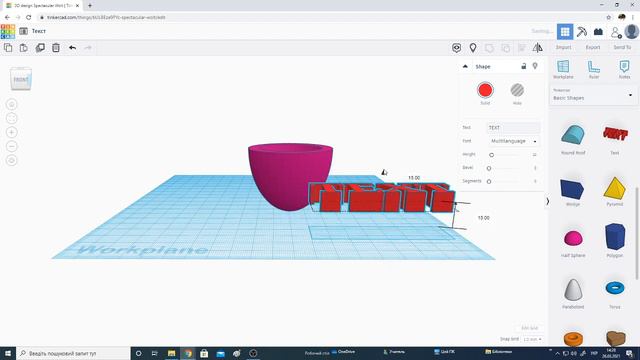Click the Windows Start button
640x360 pixels.
[x=8, y=353]
